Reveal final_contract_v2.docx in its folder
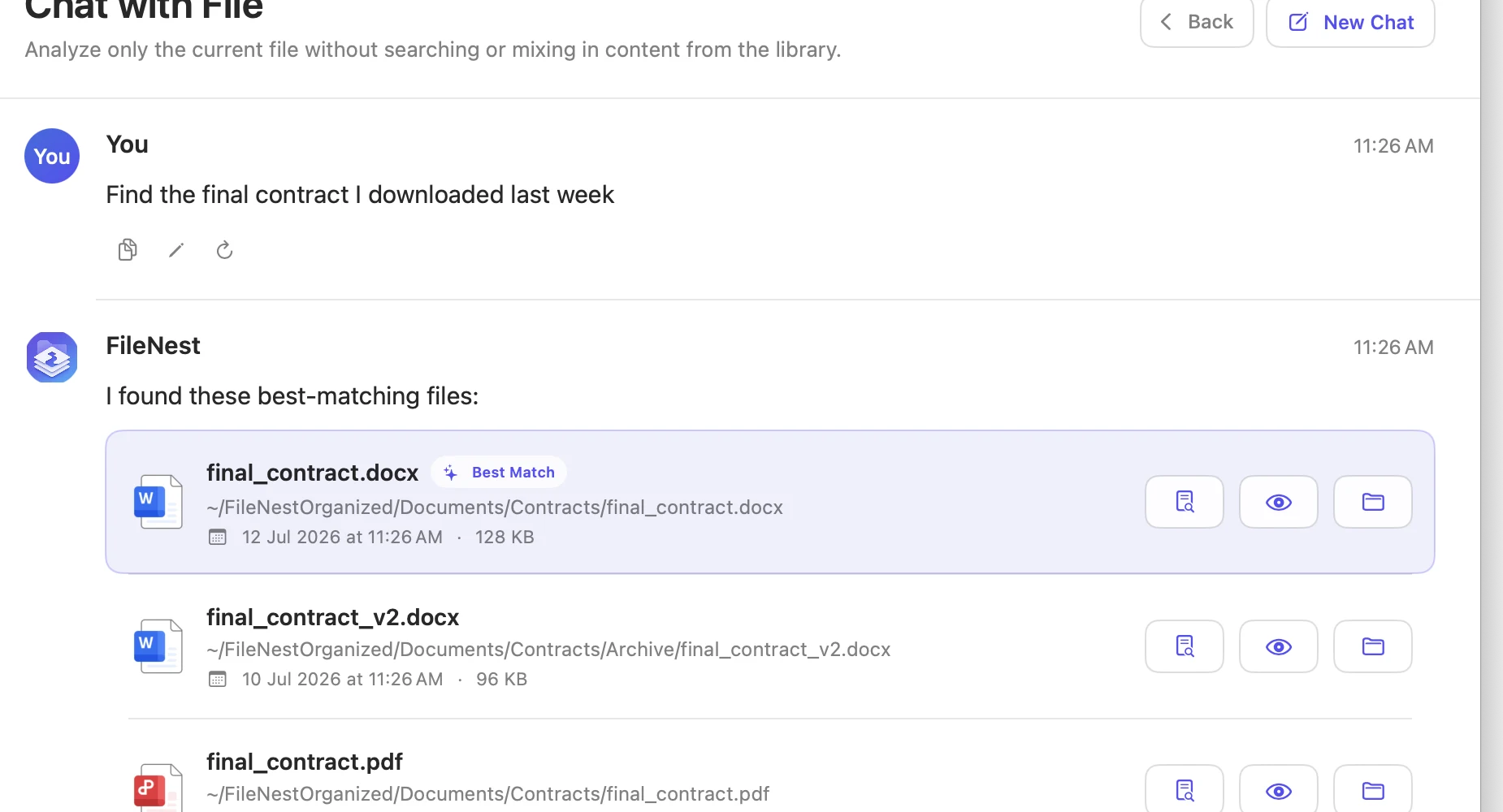 click(1373, 646)
